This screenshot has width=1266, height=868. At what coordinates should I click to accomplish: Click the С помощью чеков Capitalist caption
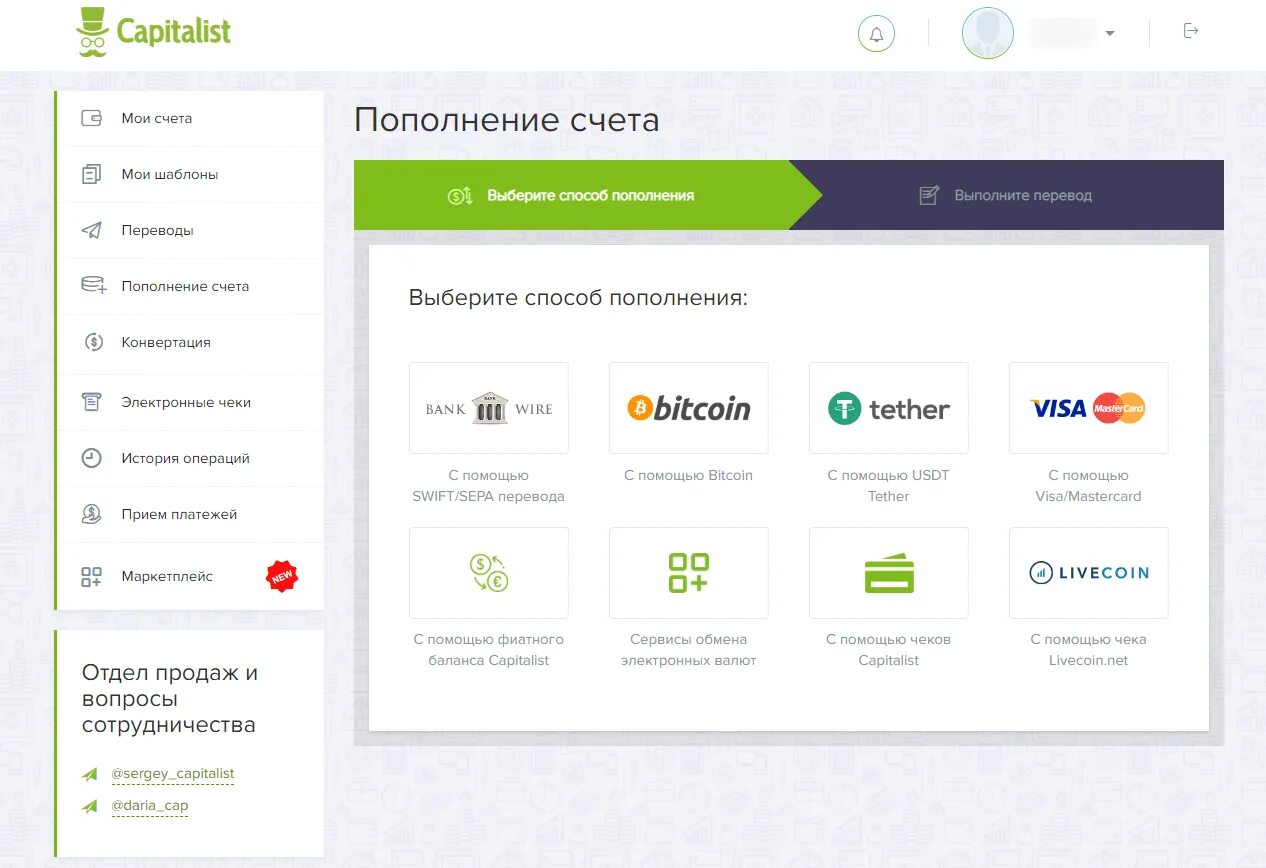(x=889, y=650)
